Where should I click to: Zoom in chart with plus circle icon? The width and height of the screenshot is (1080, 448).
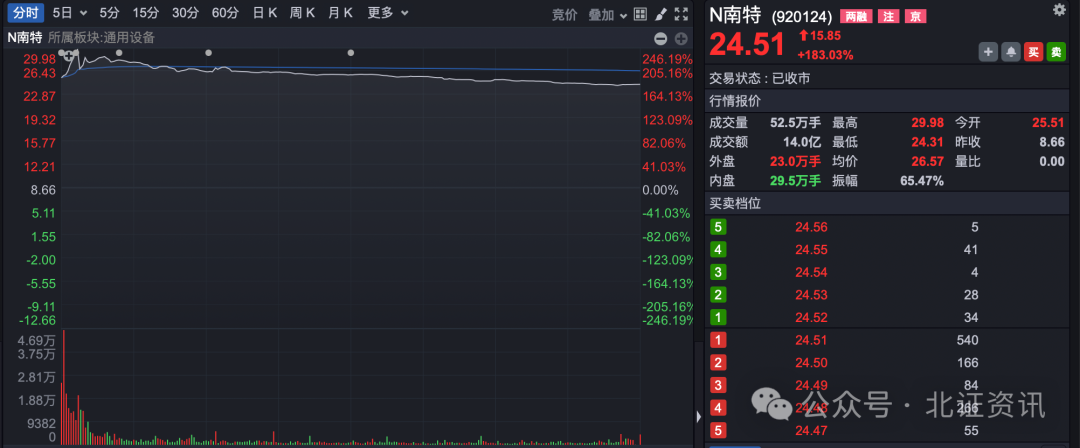pos(681,39)
